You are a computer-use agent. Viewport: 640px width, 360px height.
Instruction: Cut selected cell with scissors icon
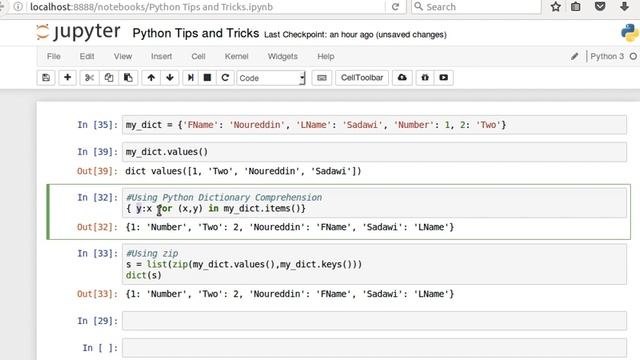pyautogui.click(x=89, y=78)
